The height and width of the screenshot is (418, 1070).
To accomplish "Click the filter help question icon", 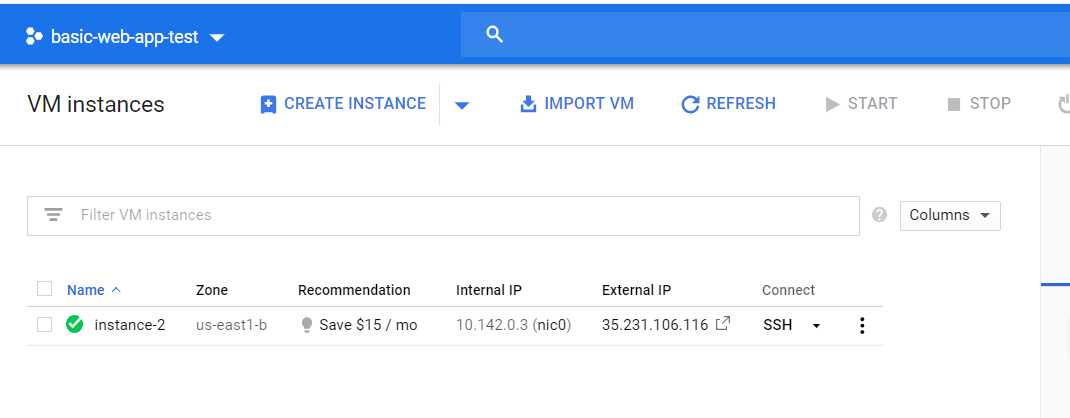I will [x=880, y=215].
